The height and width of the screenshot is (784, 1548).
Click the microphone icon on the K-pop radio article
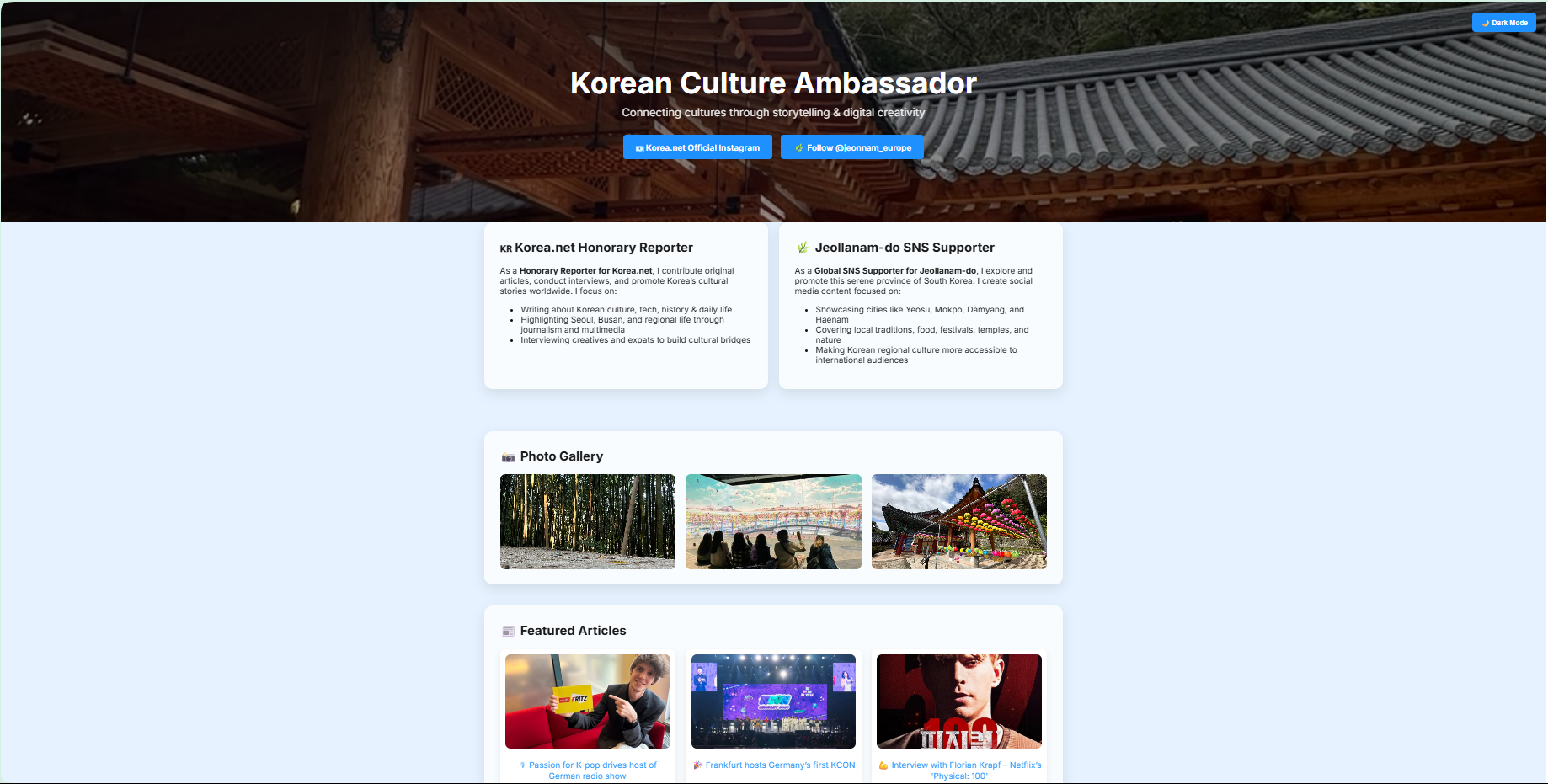(523, 765)
